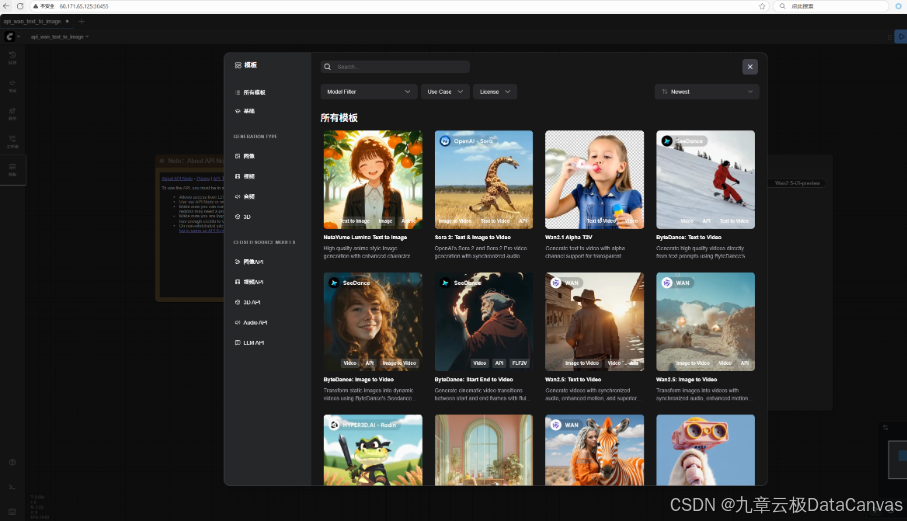The image size is (907, 521).
Task: Open the woman with zebra thumbnail
Action: pos(594,450)
